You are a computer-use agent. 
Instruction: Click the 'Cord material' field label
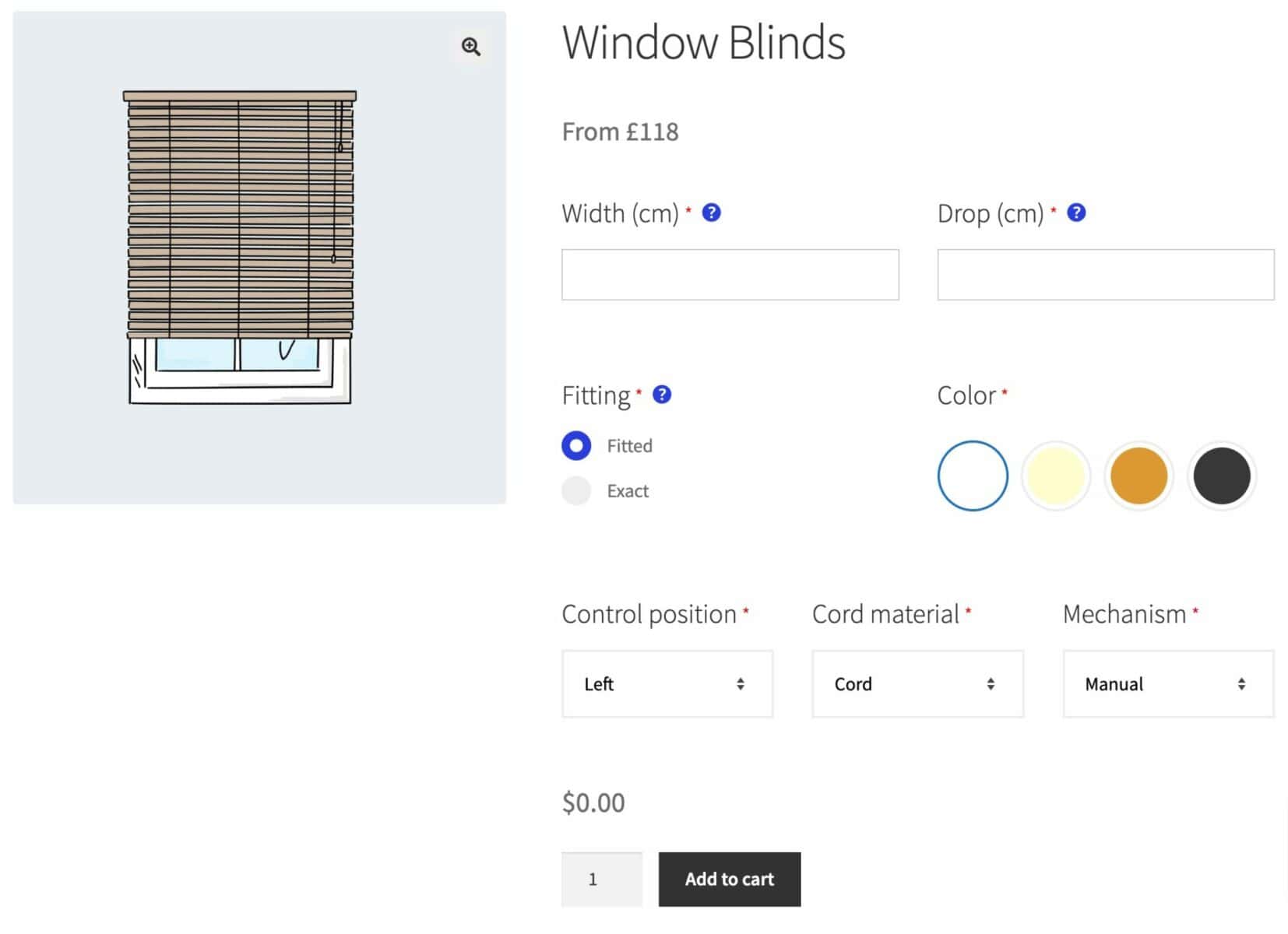(885, 614)
